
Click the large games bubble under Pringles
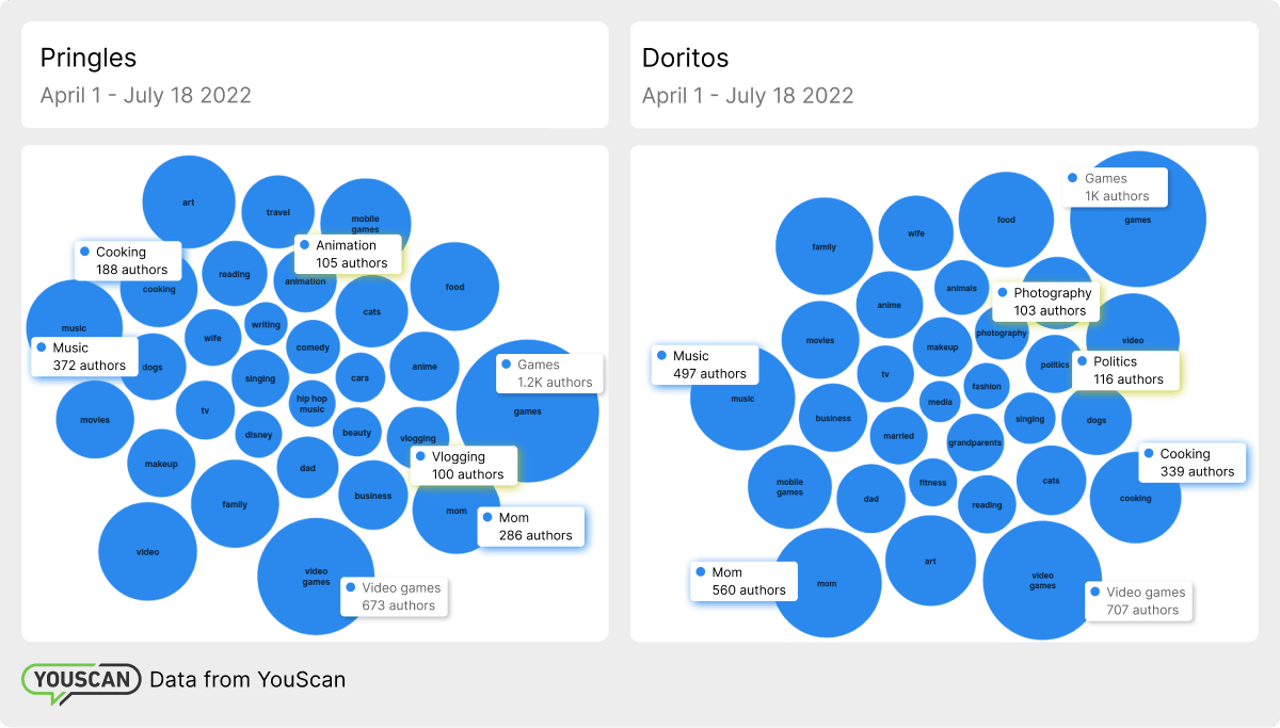(x=528, y=412)
